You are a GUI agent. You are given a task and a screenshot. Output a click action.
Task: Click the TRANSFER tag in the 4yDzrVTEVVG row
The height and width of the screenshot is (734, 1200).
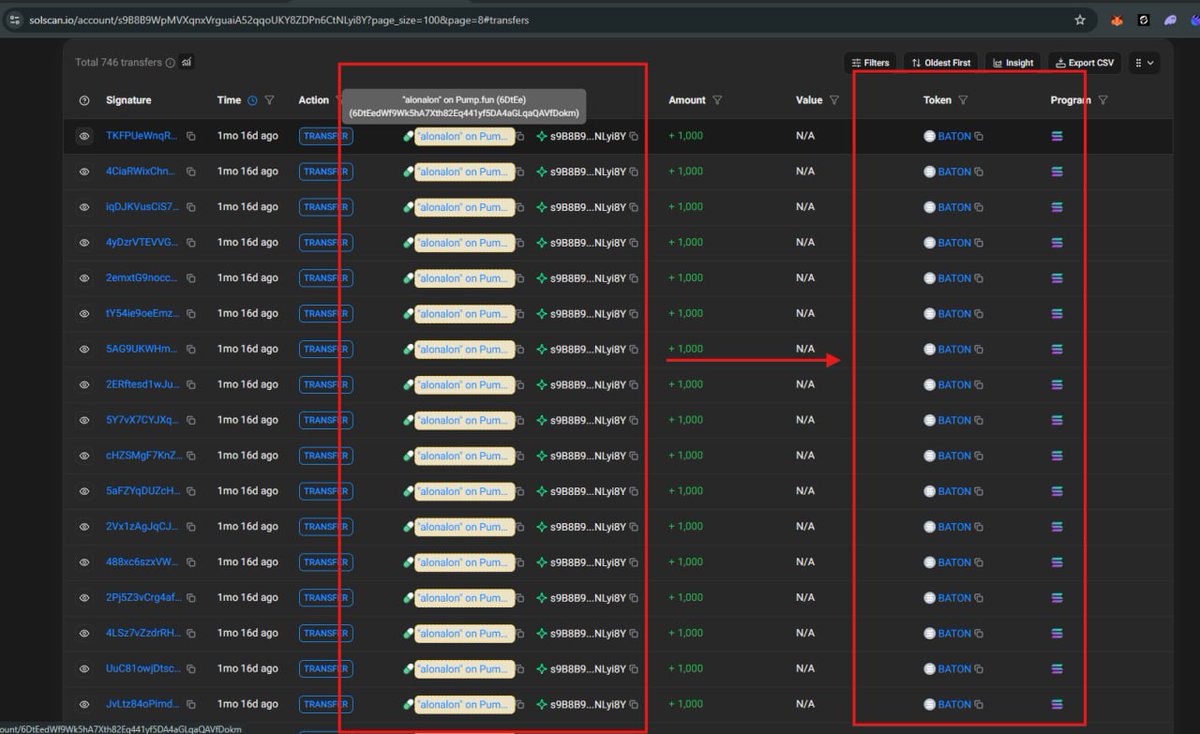(x=326, y=243)
